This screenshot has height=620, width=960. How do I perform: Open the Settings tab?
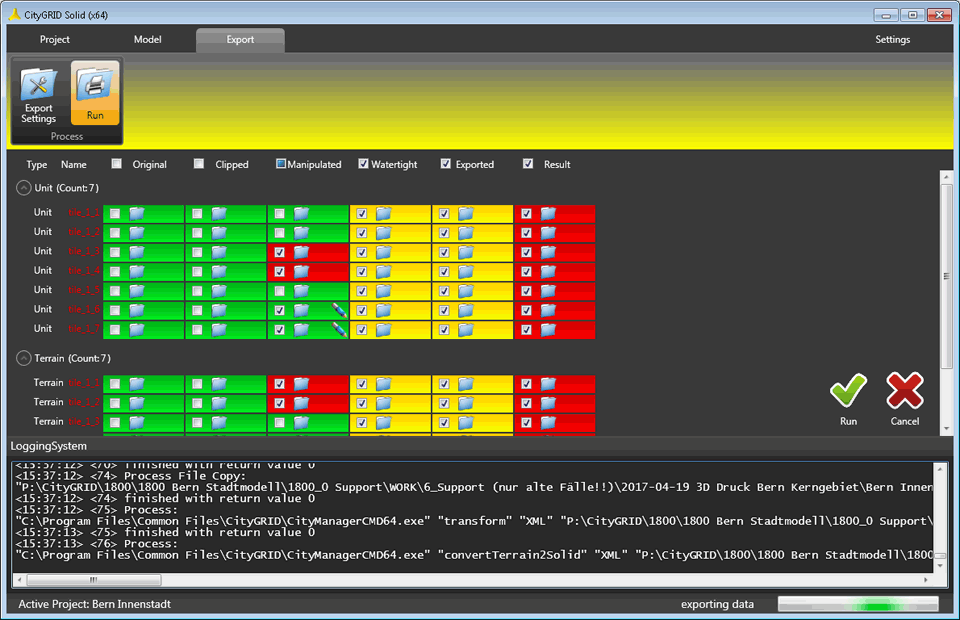[892, 40]
